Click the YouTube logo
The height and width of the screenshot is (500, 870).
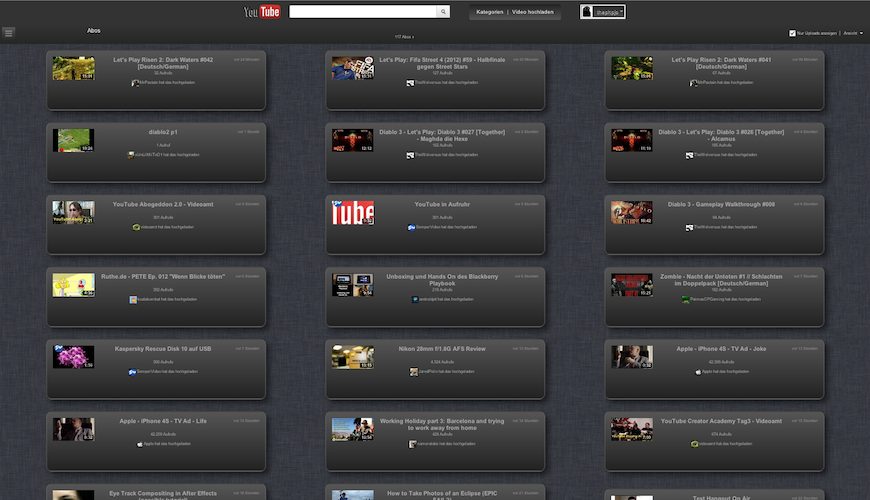click(x=262, y=12)
